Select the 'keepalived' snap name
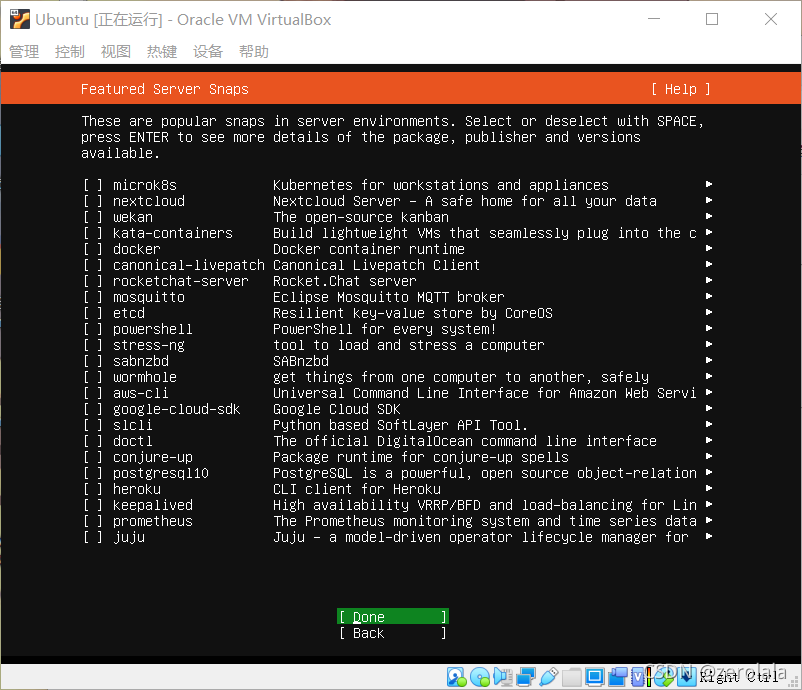The height and width of the screenshot is (690, 802). 152,505
